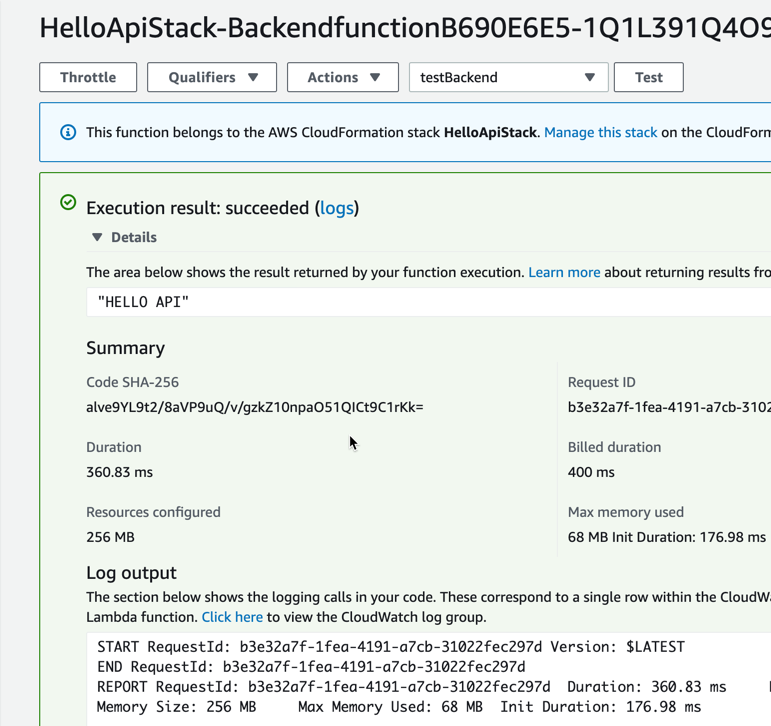771x726 pixels.
Task: Collapse the Details section triangle
Action: coord(97,238)
